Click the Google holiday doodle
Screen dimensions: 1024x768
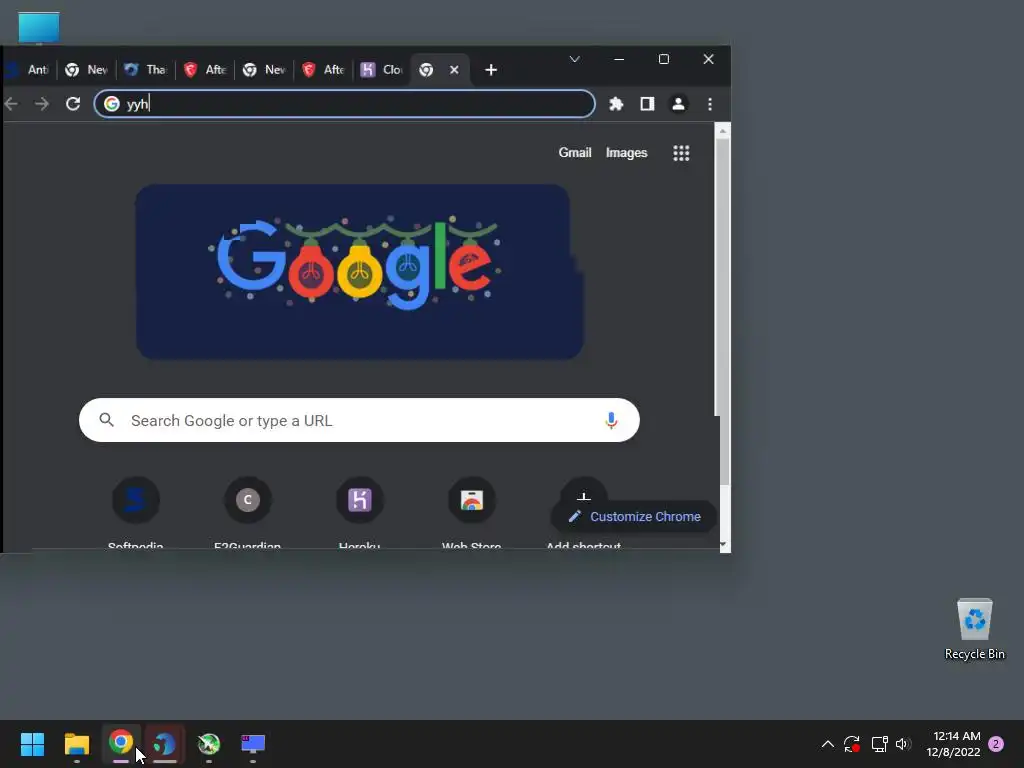(359, 271)
